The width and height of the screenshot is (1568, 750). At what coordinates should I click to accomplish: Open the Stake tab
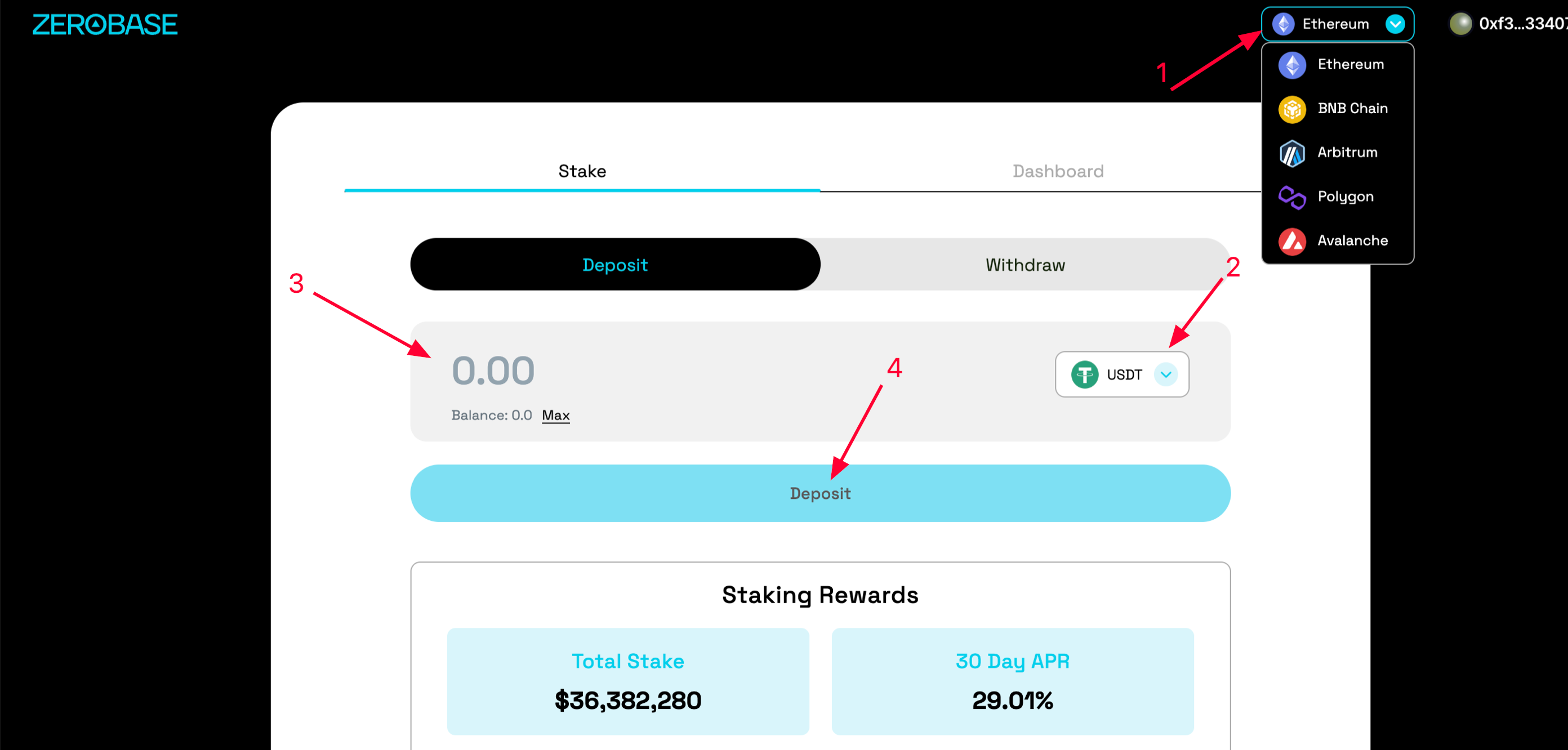[x=582, y=171]
